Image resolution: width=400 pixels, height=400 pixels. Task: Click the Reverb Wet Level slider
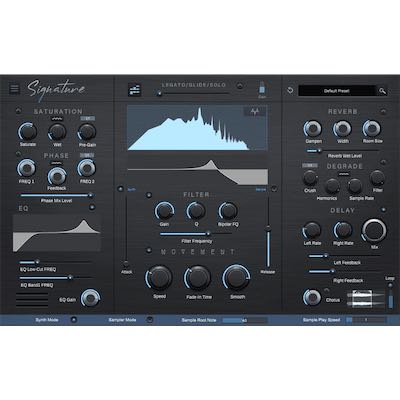[342, 151]
